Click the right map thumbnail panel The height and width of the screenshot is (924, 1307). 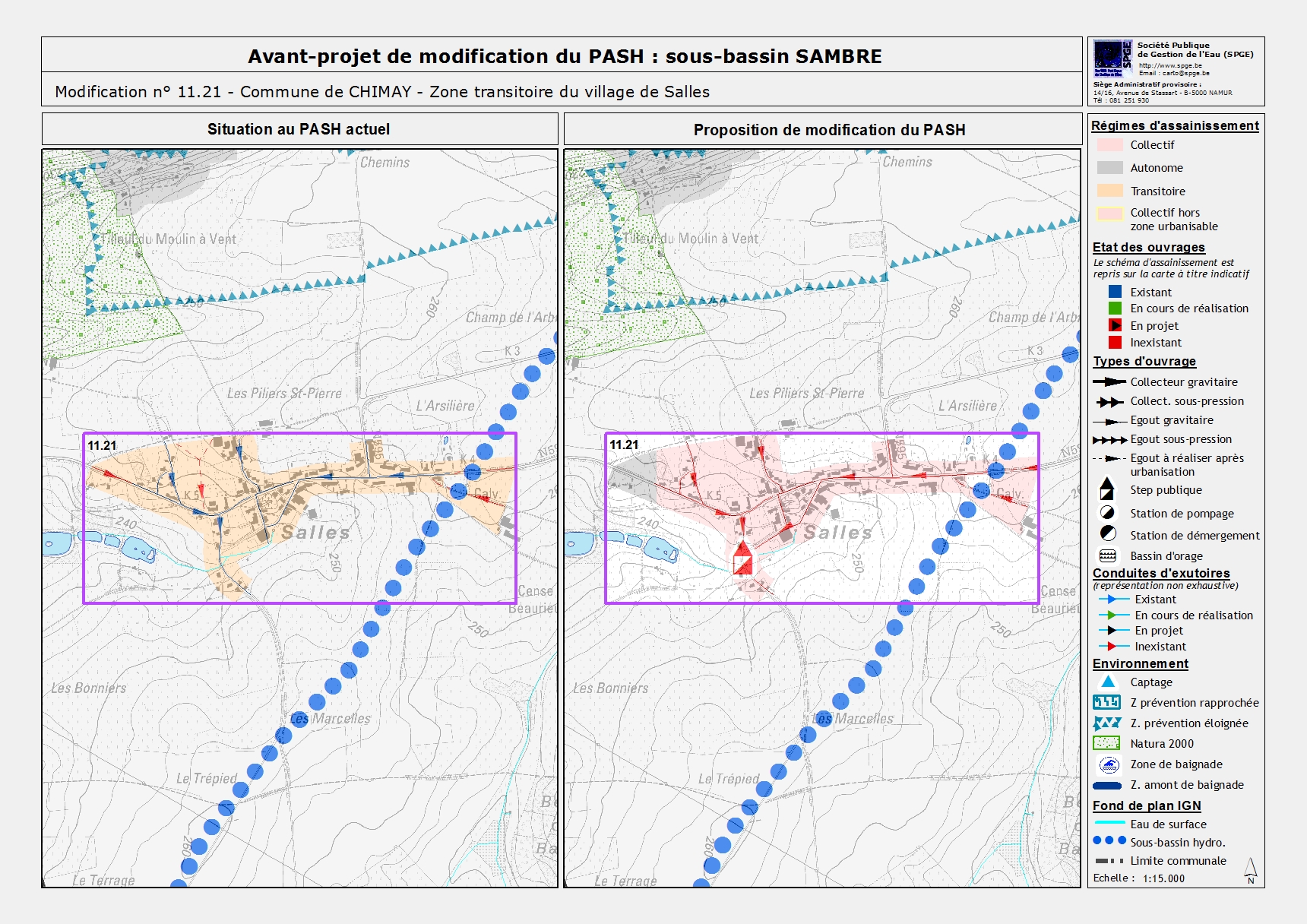[821, 517]
